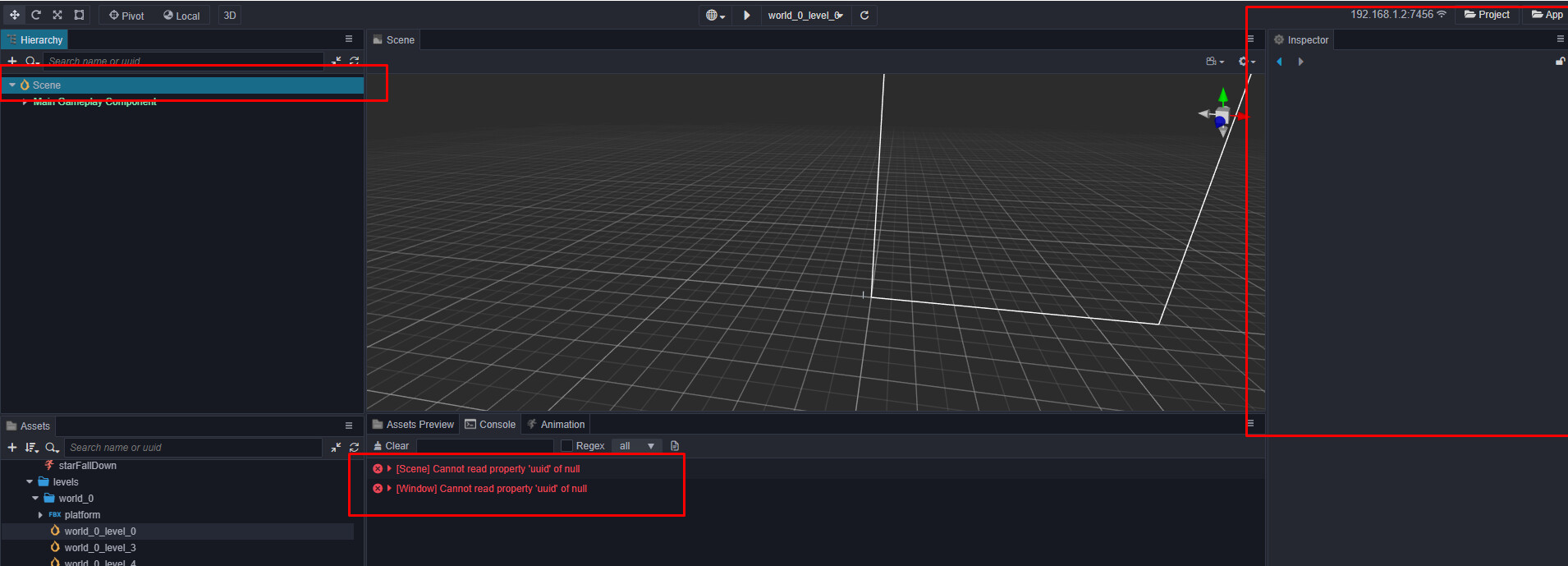Image resolution: width=1568 pixels, height=566 pixels.
Task: Add new node in Hierarchy panel
Action: [12, 62]
